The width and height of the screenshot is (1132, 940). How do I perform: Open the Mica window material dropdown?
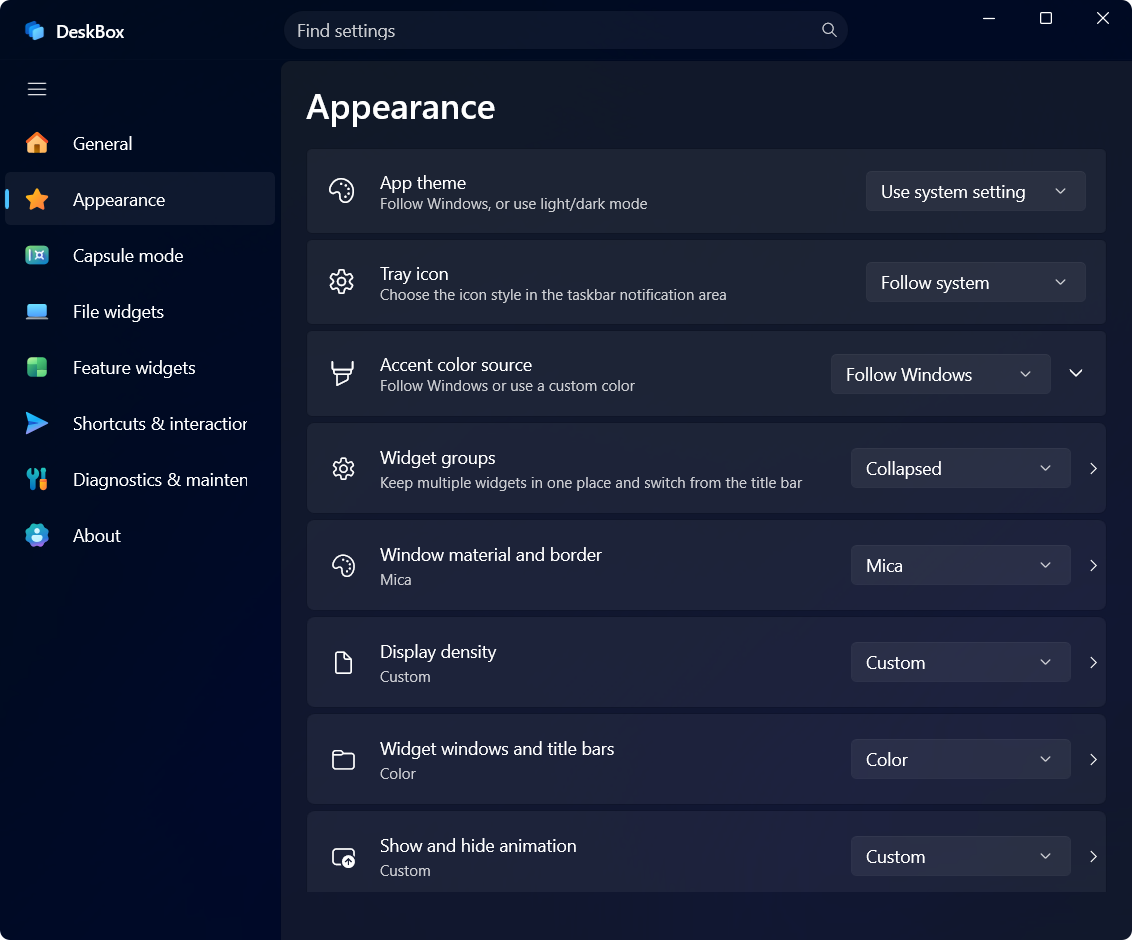click(961, 565)
